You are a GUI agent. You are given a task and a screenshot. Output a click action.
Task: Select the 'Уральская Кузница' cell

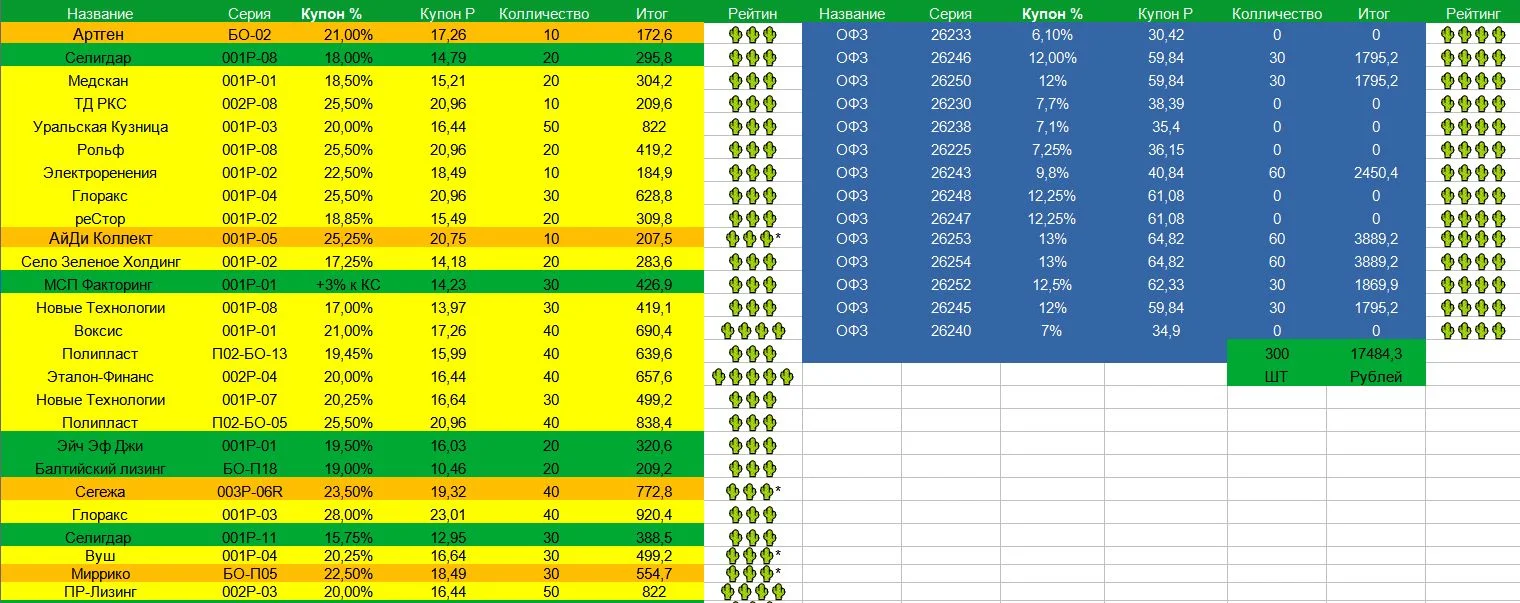(99, 127)
